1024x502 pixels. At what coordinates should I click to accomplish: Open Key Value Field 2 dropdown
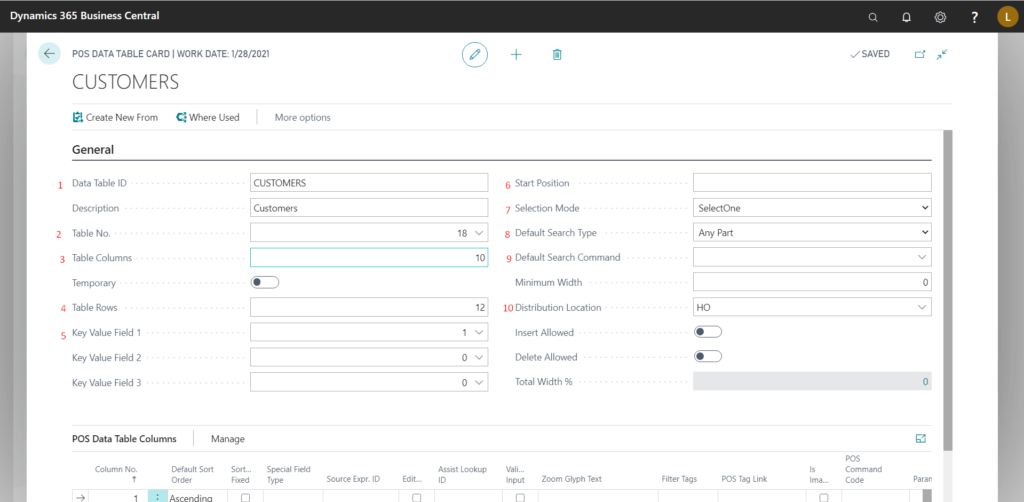(x=479, y=357)
